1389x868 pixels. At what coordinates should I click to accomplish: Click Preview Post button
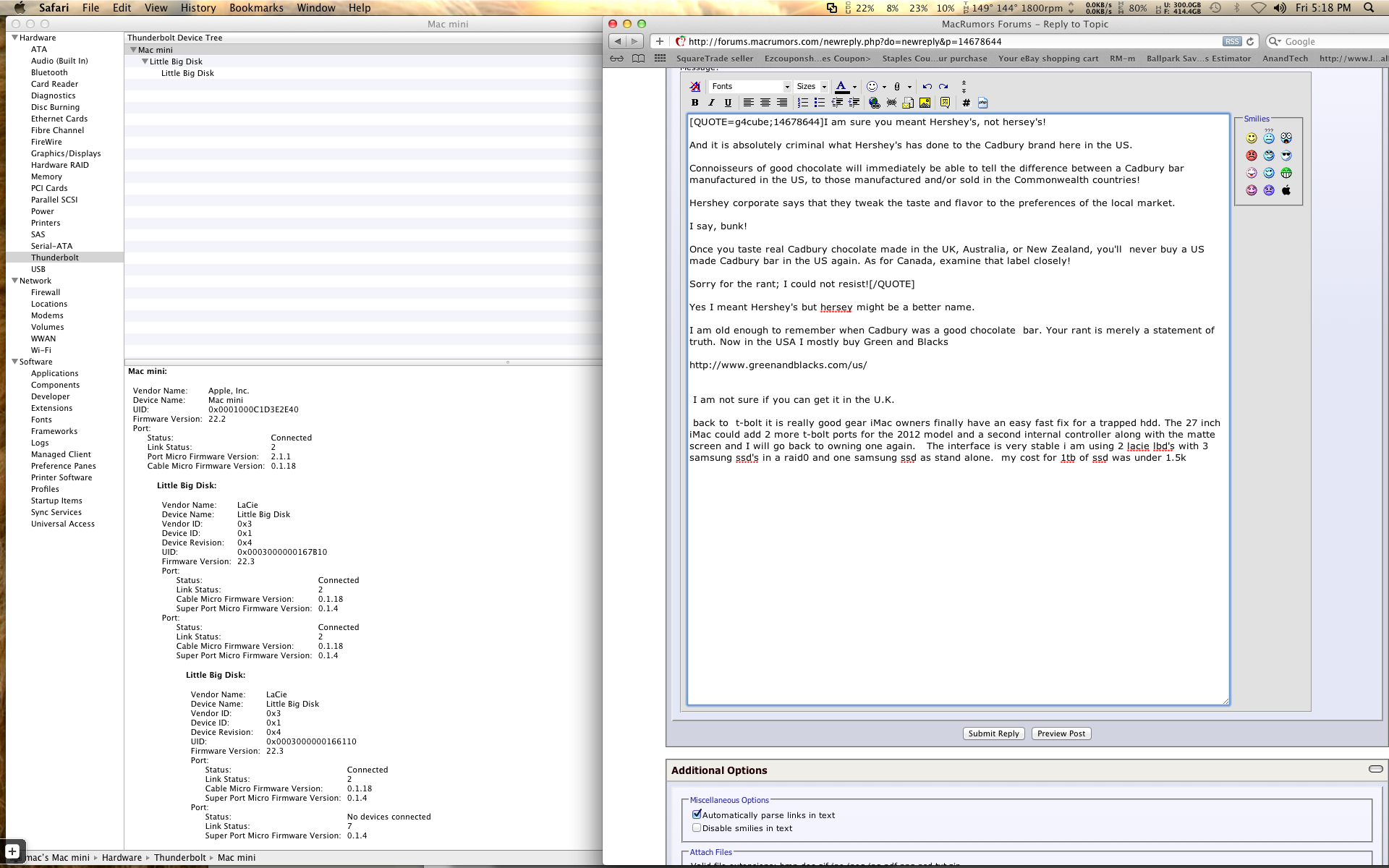click(1061, 733)
